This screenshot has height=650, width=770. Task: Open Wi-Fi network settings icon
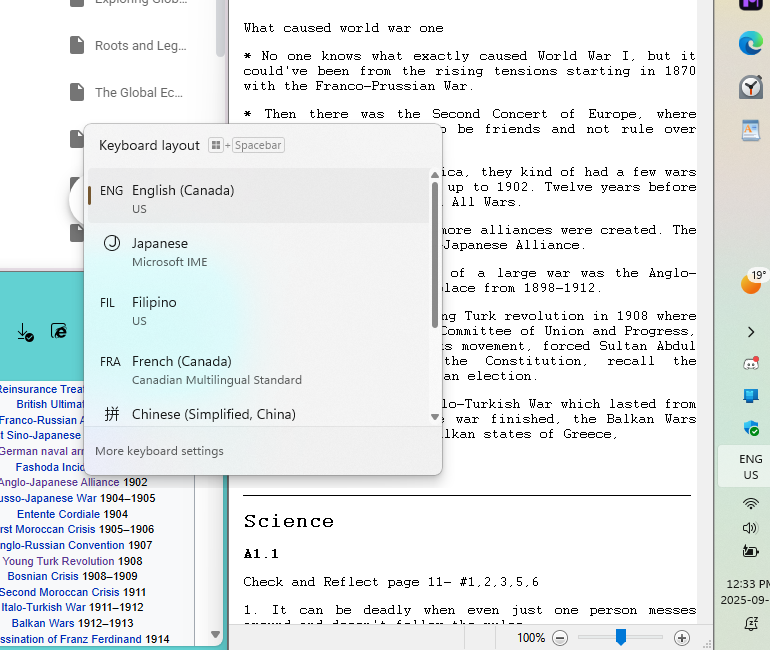point(750,503)
